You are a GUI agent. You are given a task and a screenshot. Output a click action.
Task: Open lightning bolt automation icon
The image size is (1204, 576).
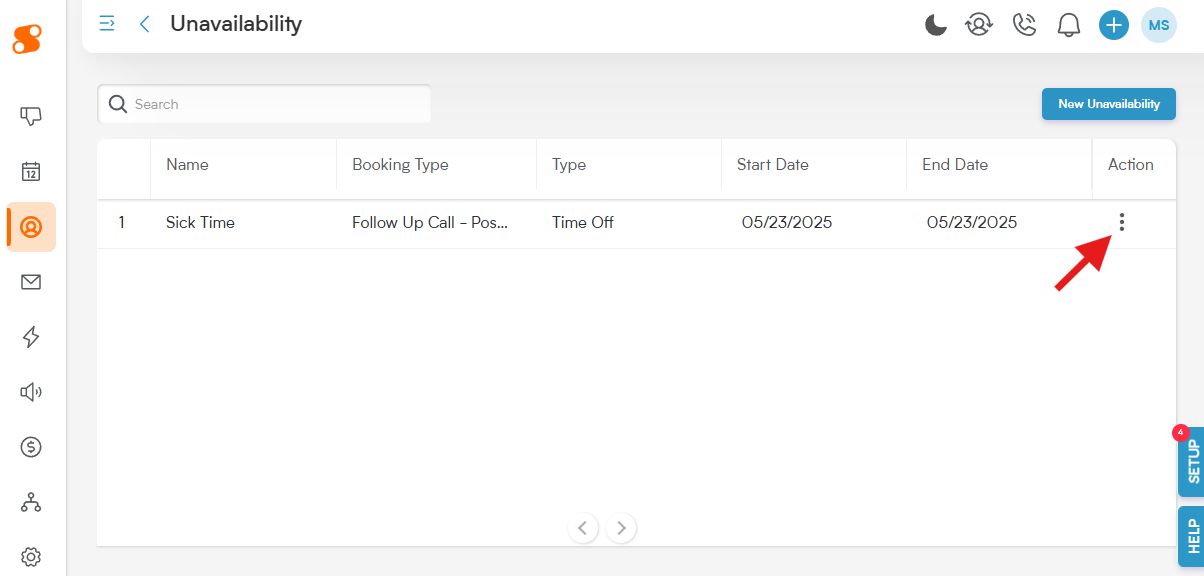[31, 337]
